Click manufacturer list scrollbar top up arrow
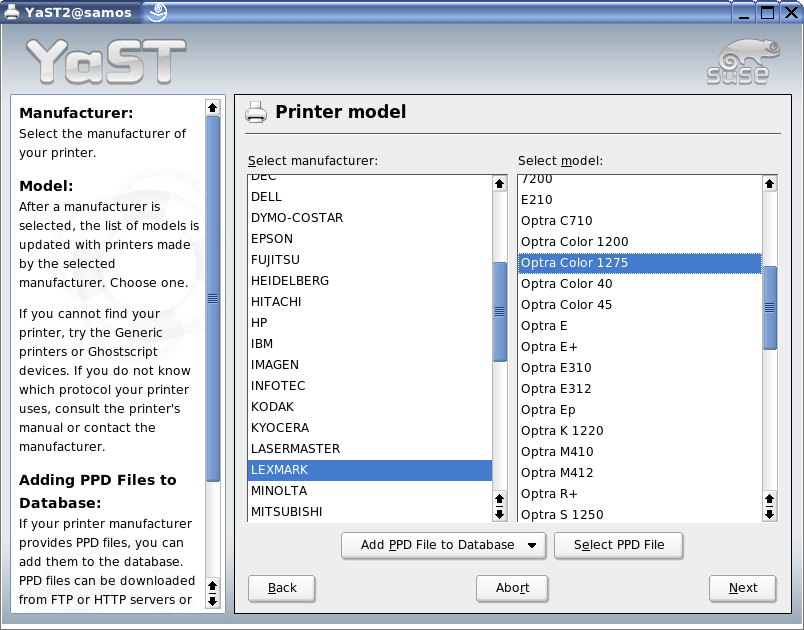The image size is (804, 630). (x=499, y=184)
